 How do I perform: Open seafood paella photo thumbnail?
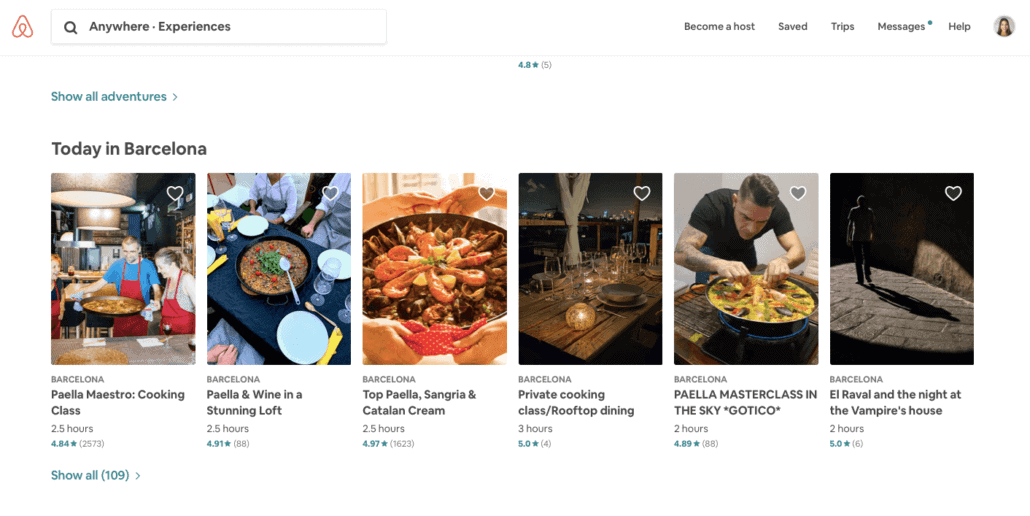[x=434, y=269]
